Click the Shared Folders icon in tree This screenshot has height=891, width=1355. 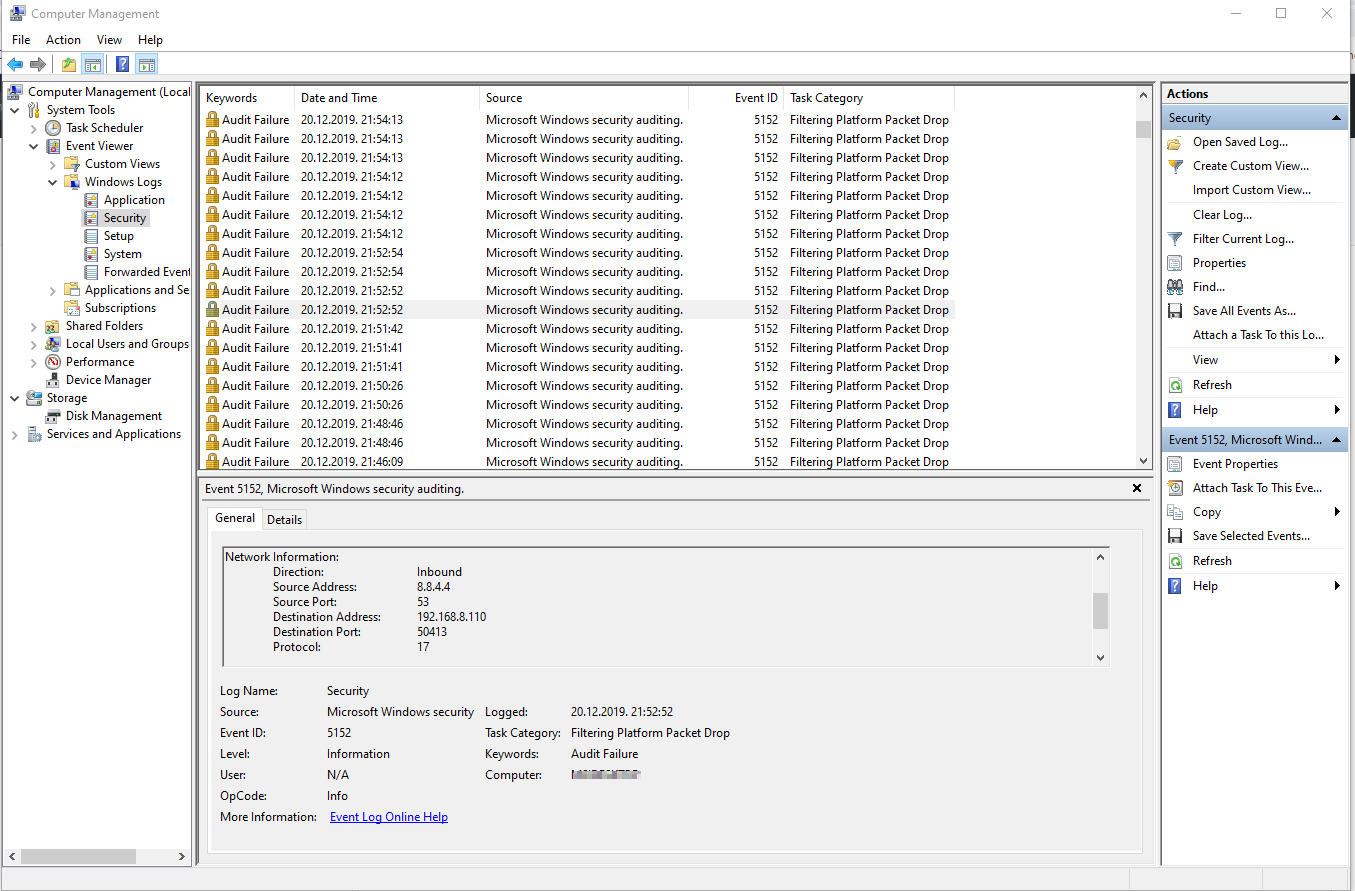(53, 326)
